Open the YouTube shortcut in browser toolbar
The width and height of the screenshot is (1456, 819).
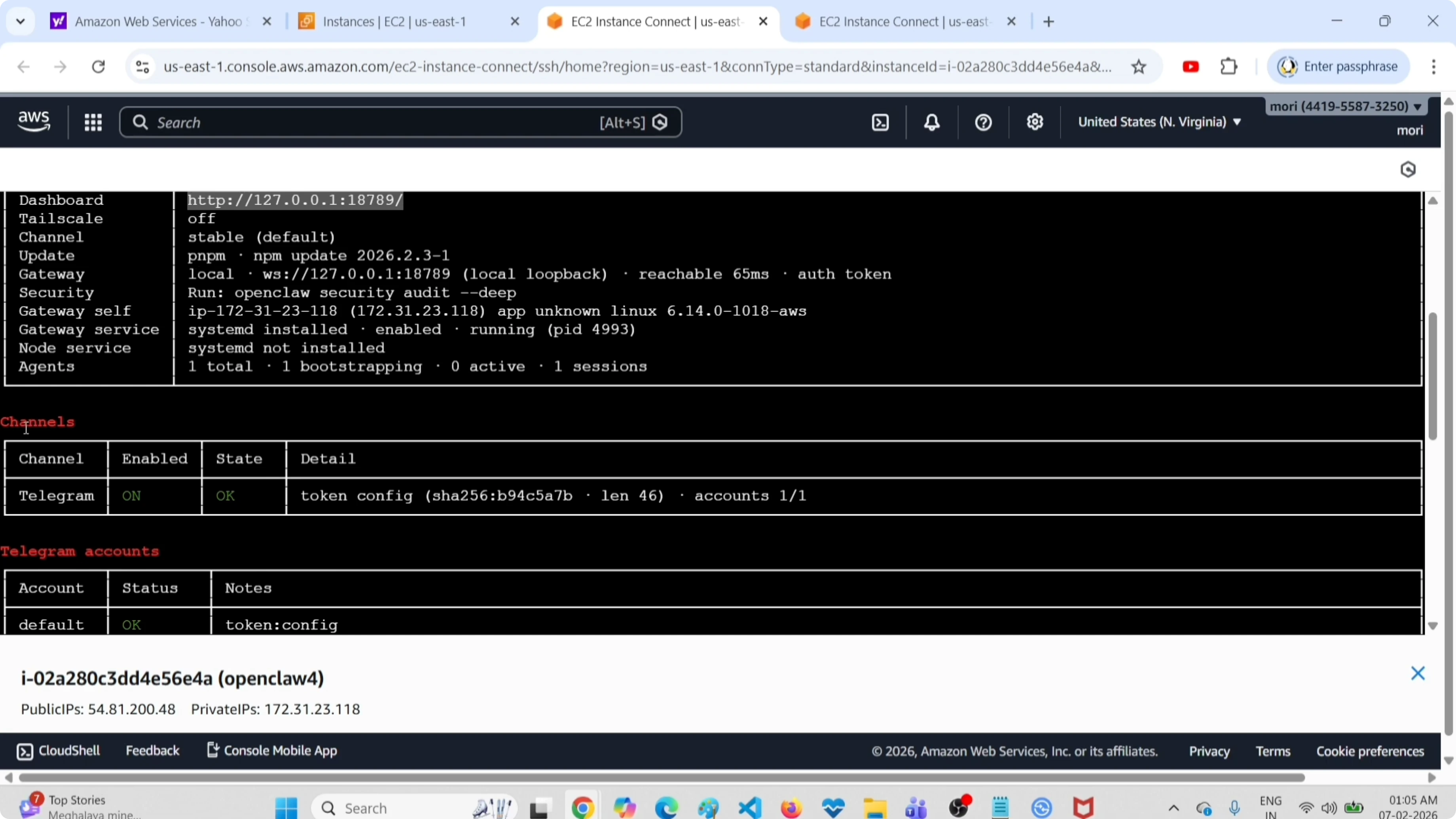[1191, 66]
